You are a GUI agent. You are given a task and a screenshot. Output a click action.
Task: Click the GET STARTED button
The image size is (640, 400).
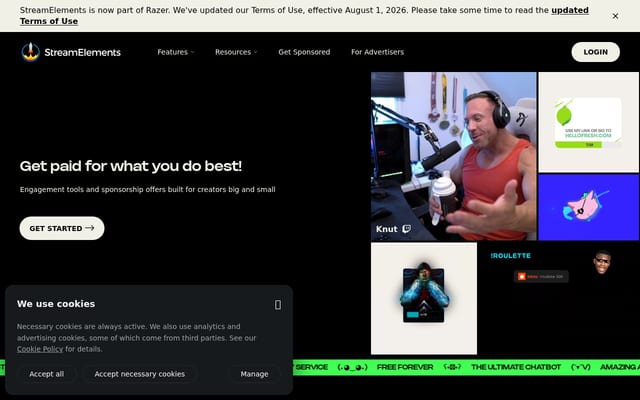[x=62, y=228]
